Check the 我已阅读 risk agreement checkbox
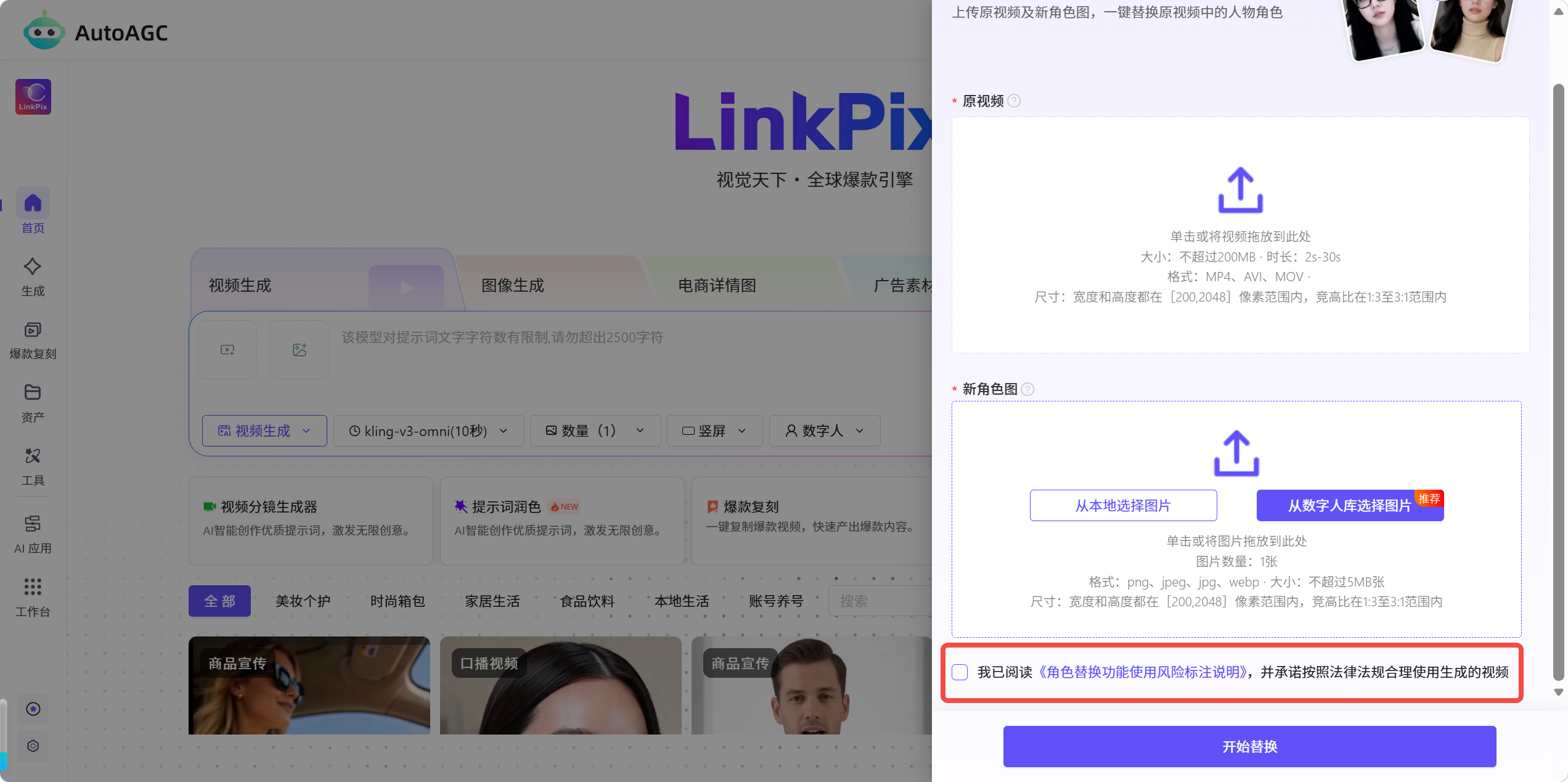This screenshot has width=1568, height=782. (x=960, y=672)
